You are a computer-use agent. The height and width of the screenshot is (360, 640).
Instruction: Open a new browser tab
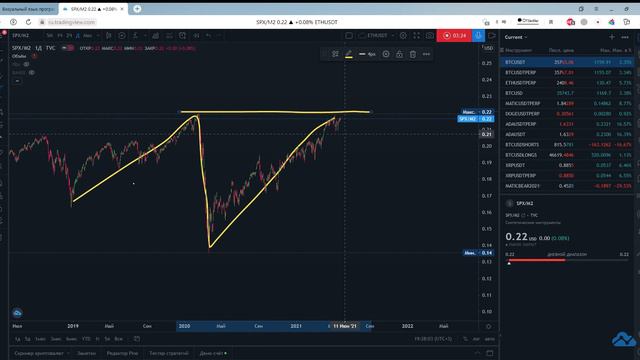pos(137,9)
